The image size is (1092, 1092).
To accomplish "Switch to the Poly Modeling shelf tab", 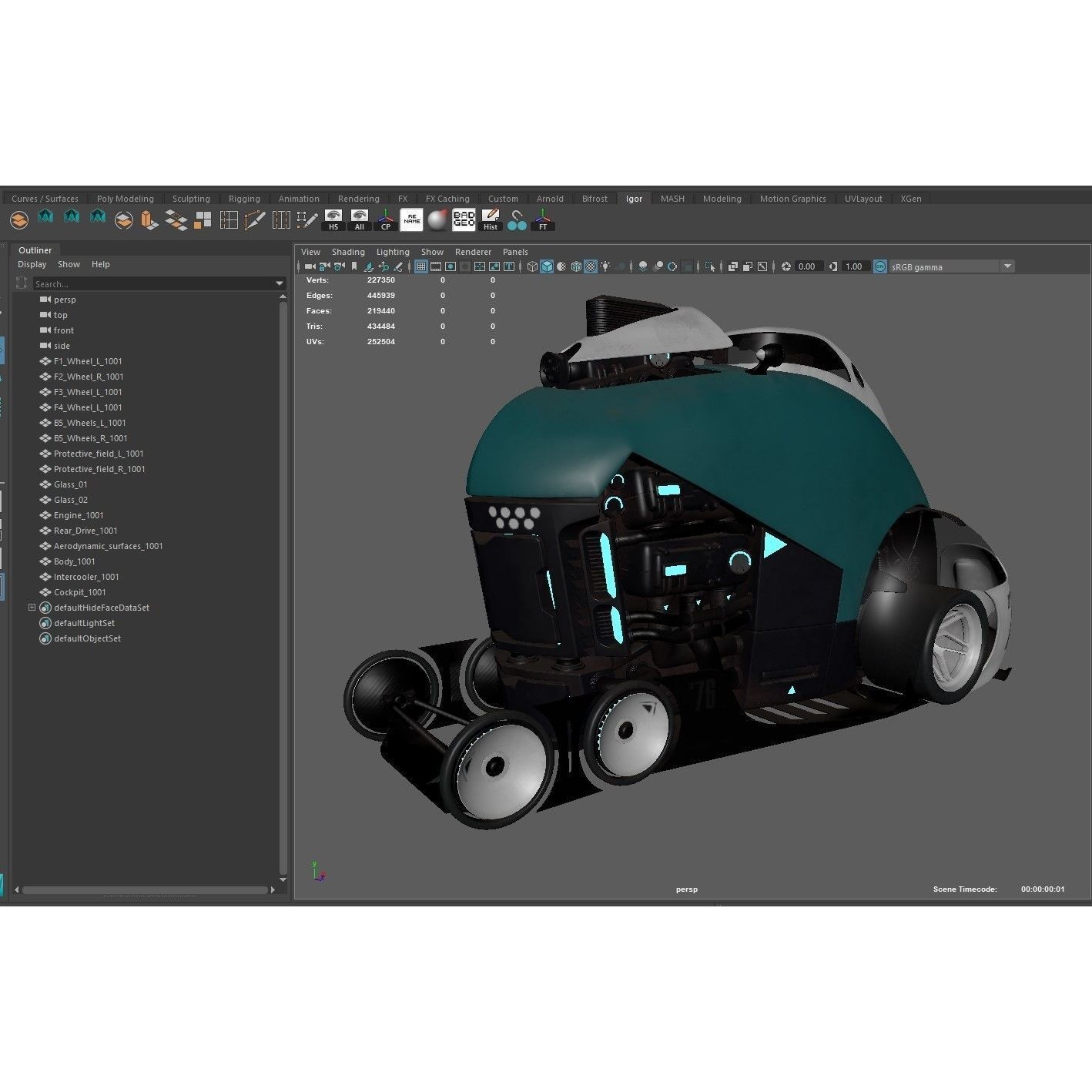I will click(126, 198).
